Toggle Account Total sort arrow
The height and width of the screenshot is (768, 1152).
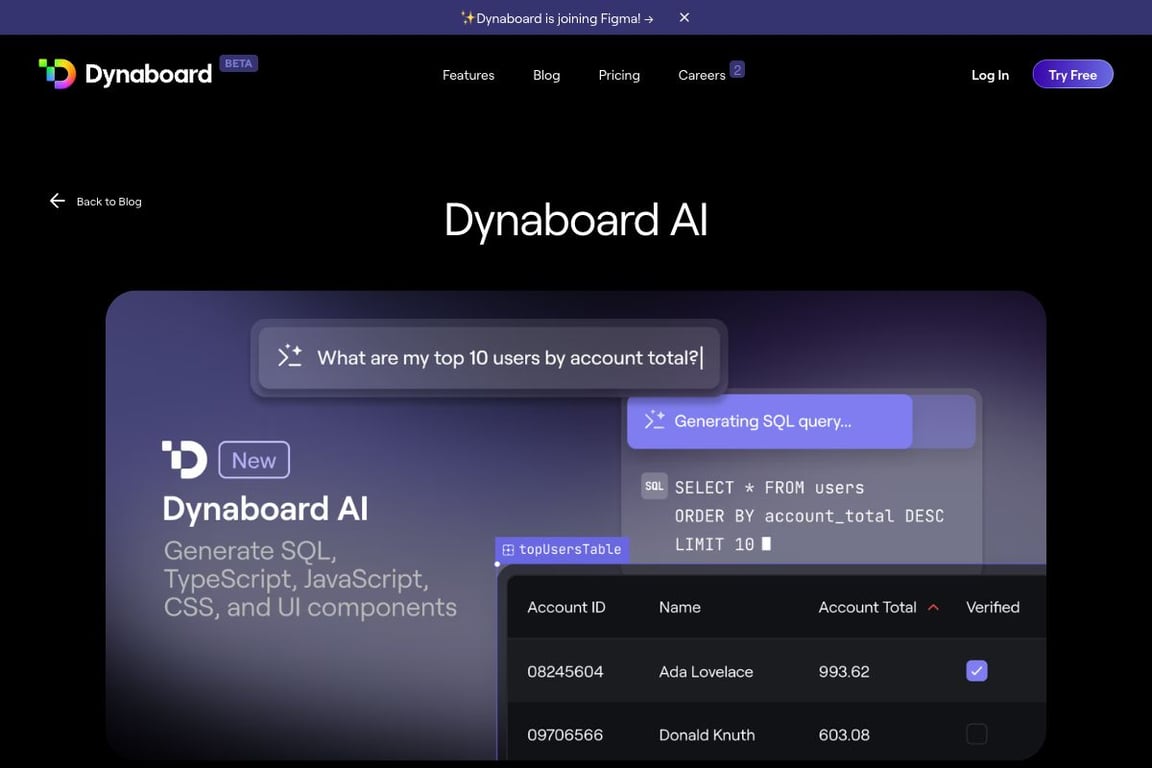point(933,608)
